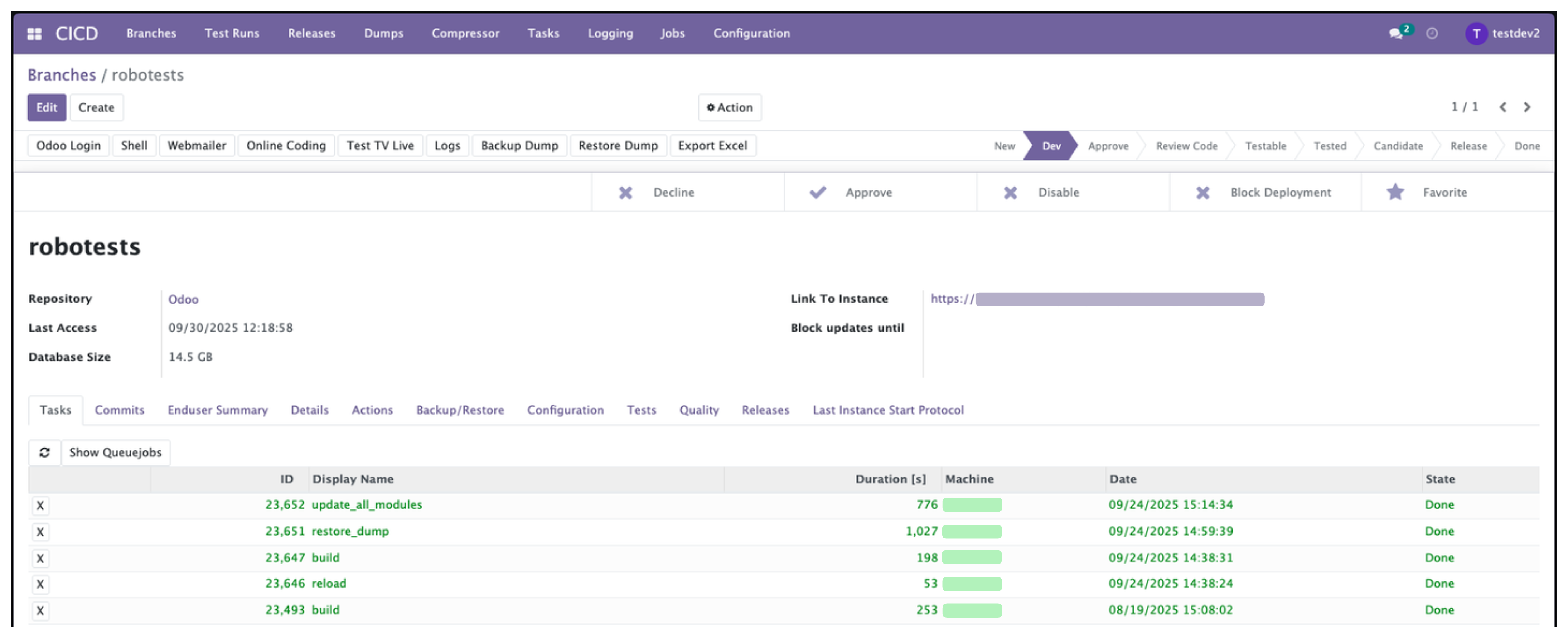Click the CICD app title

(x=77, y=34)
